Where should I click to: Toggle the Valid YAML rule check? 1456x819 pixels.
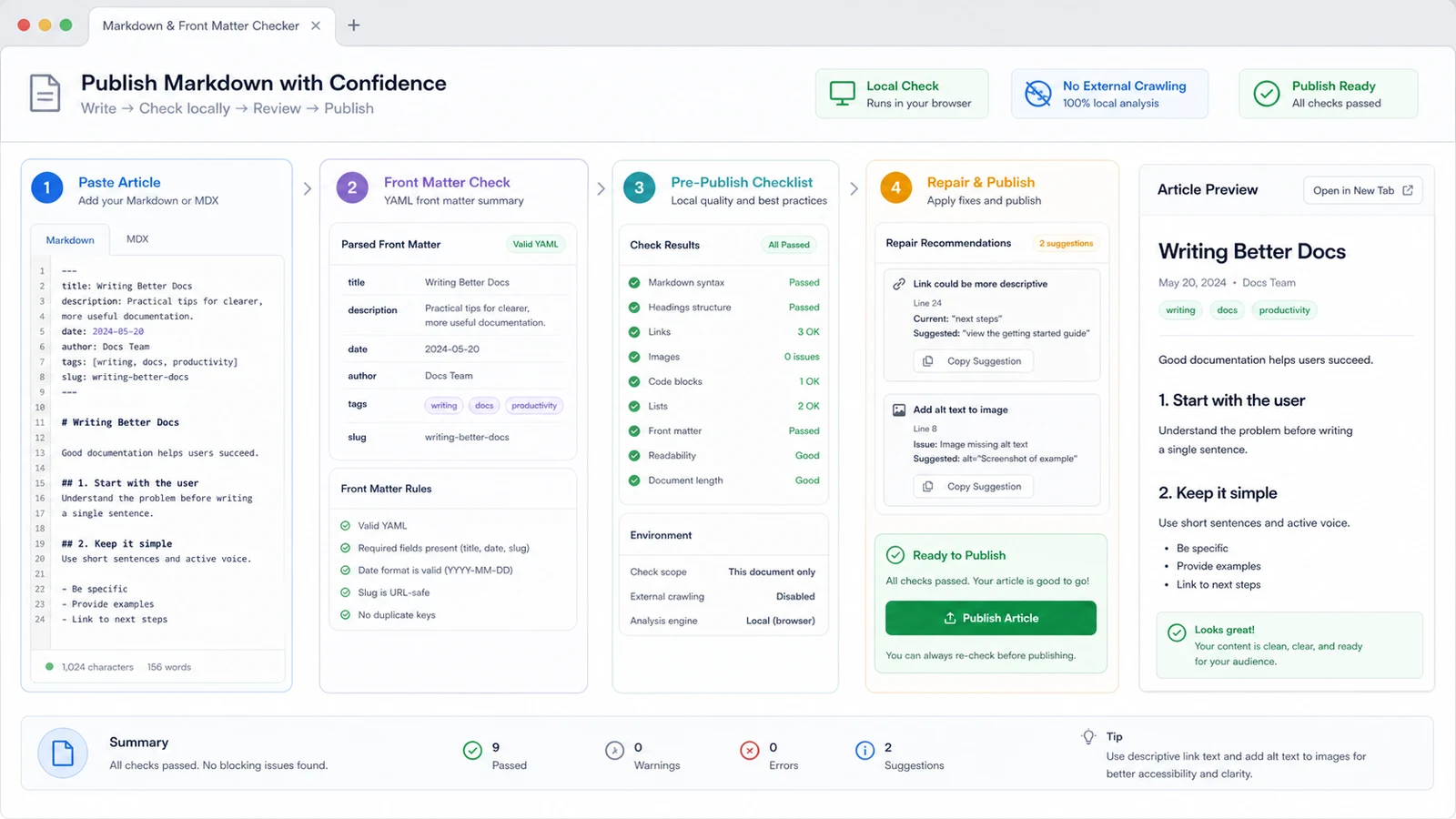pyautogui.click(x=346, y=526)
